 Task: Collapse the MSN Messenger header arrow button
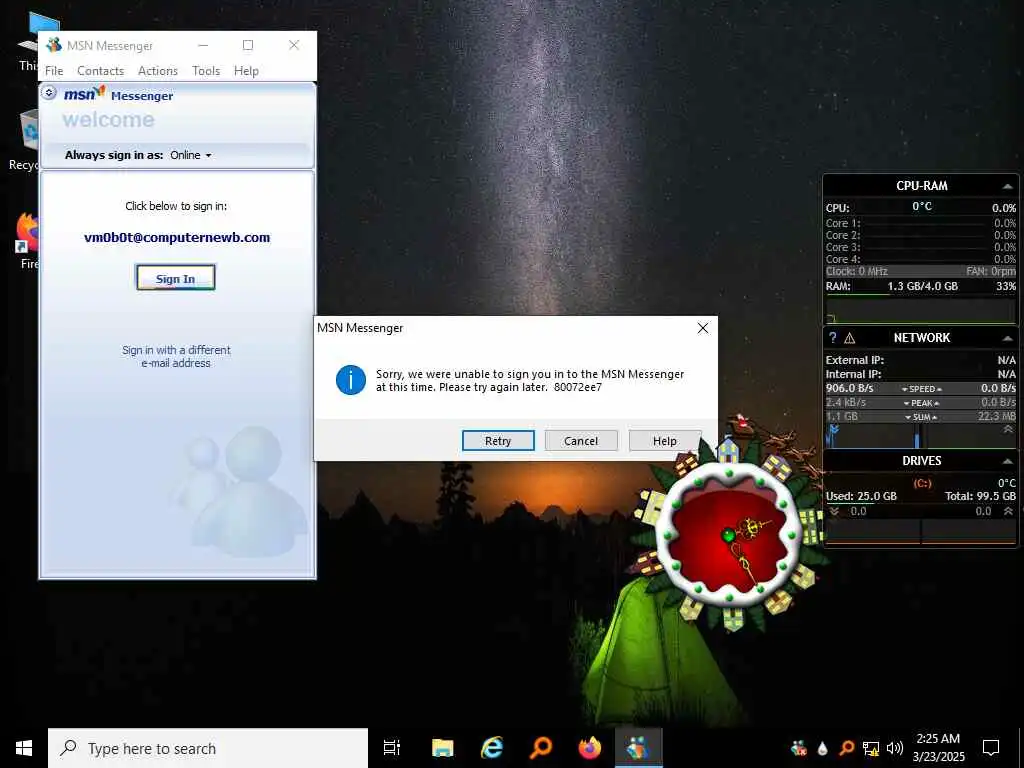[49, 93]
